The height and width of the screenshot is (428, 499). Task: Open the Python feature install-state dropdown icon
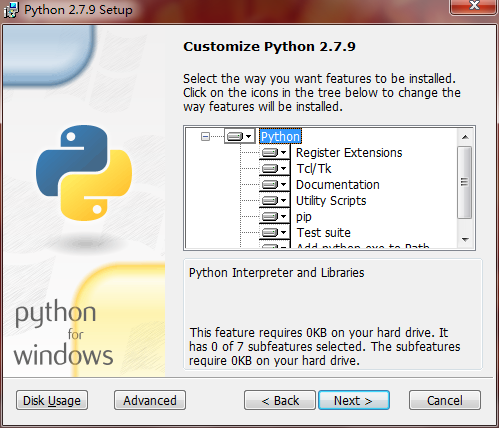point(240,136)
